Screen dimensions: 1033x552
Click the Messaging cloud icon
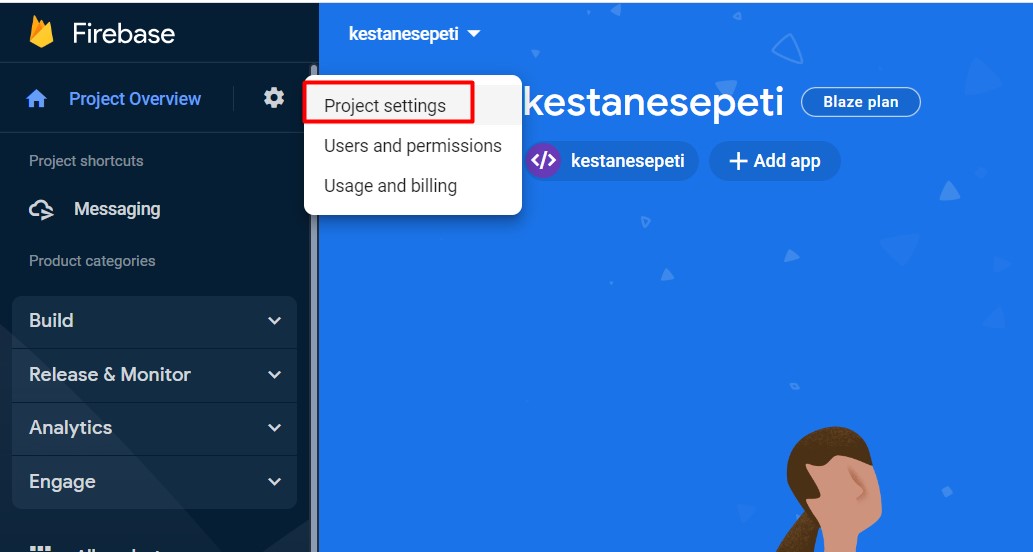(42, 210)
